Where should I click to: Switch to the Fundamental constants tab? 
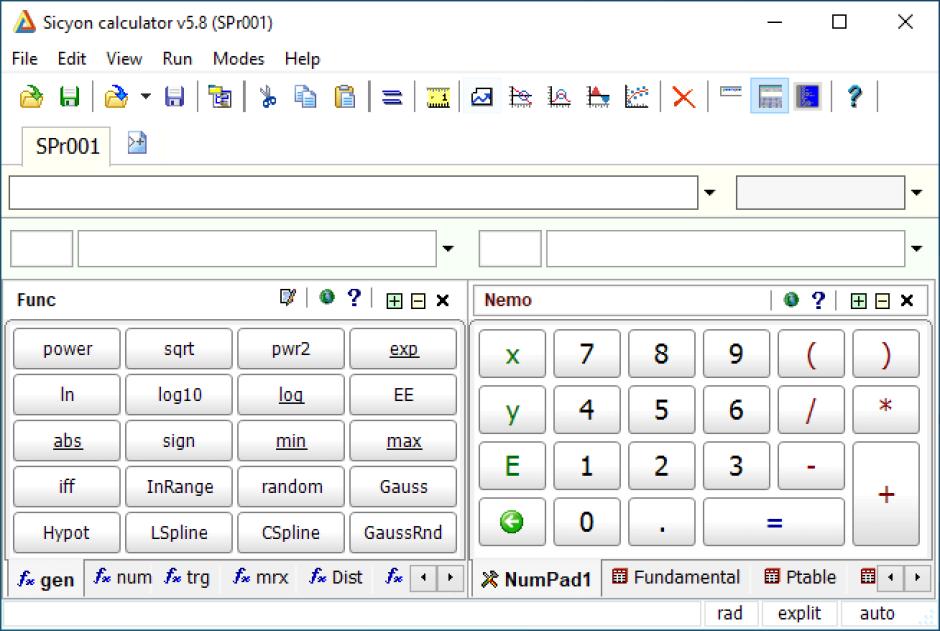click(676, 577)
